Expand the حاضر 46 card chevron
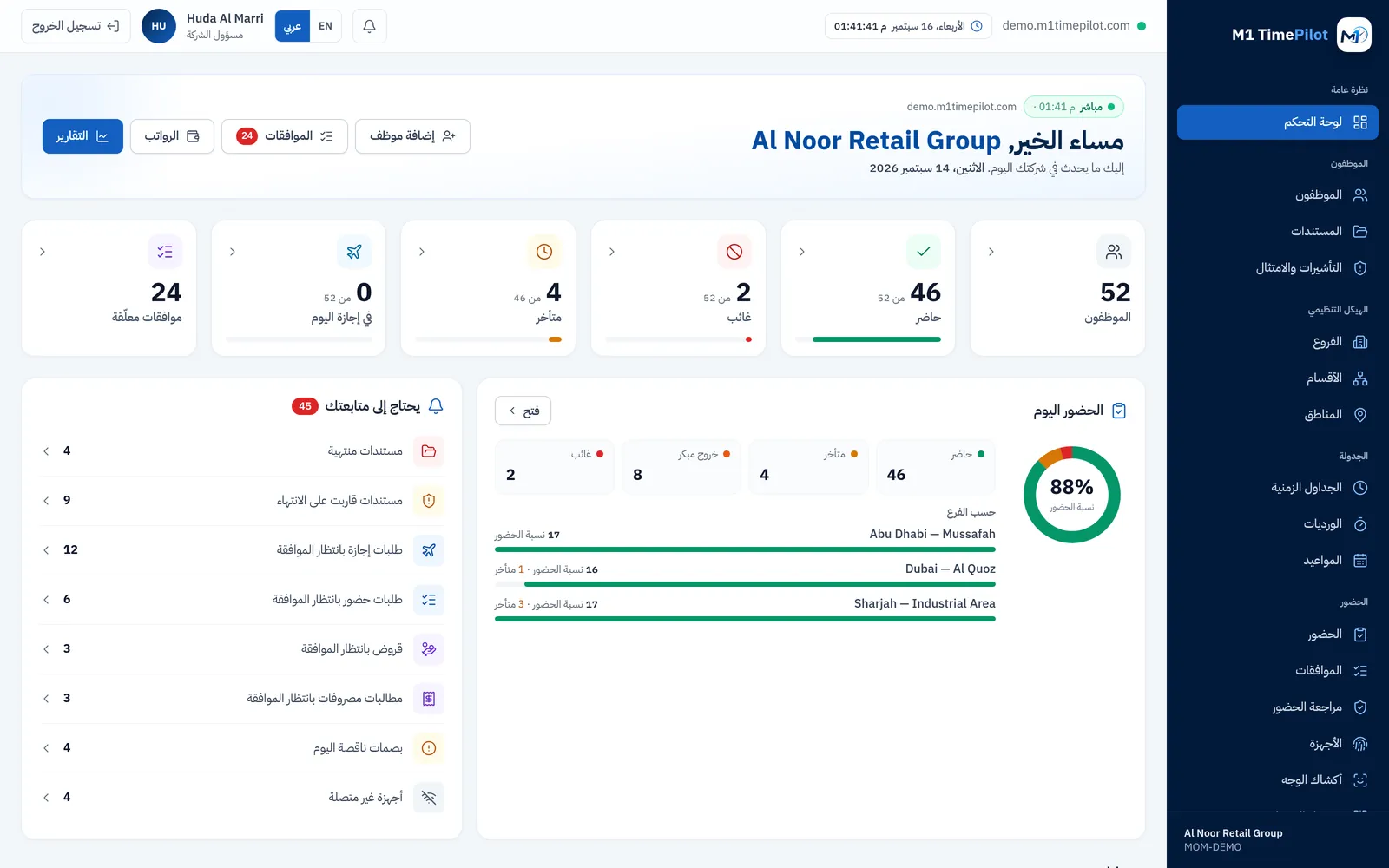The image size is (1389, 868). point(801,252)
